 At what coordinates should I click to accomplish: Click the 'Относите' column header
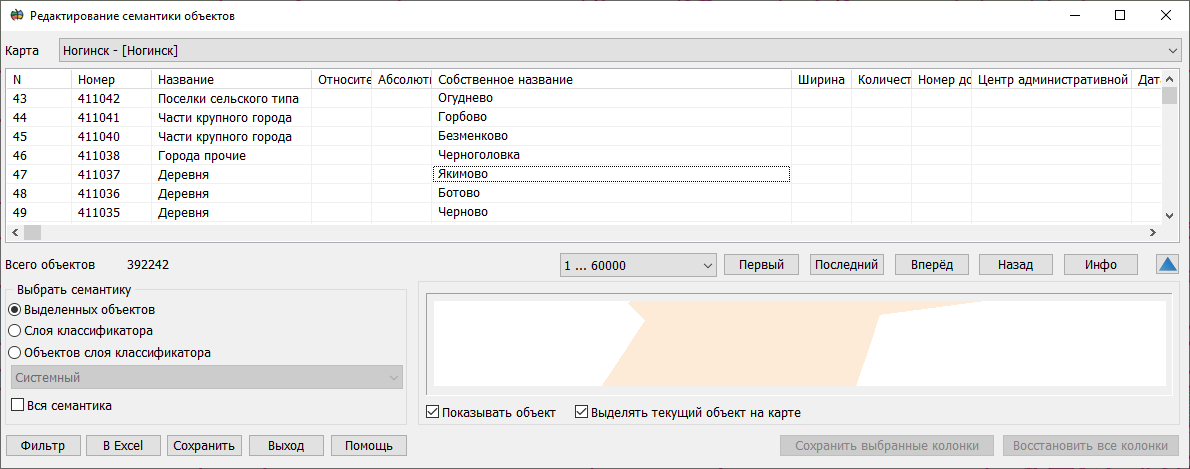(x=342, y=80)
